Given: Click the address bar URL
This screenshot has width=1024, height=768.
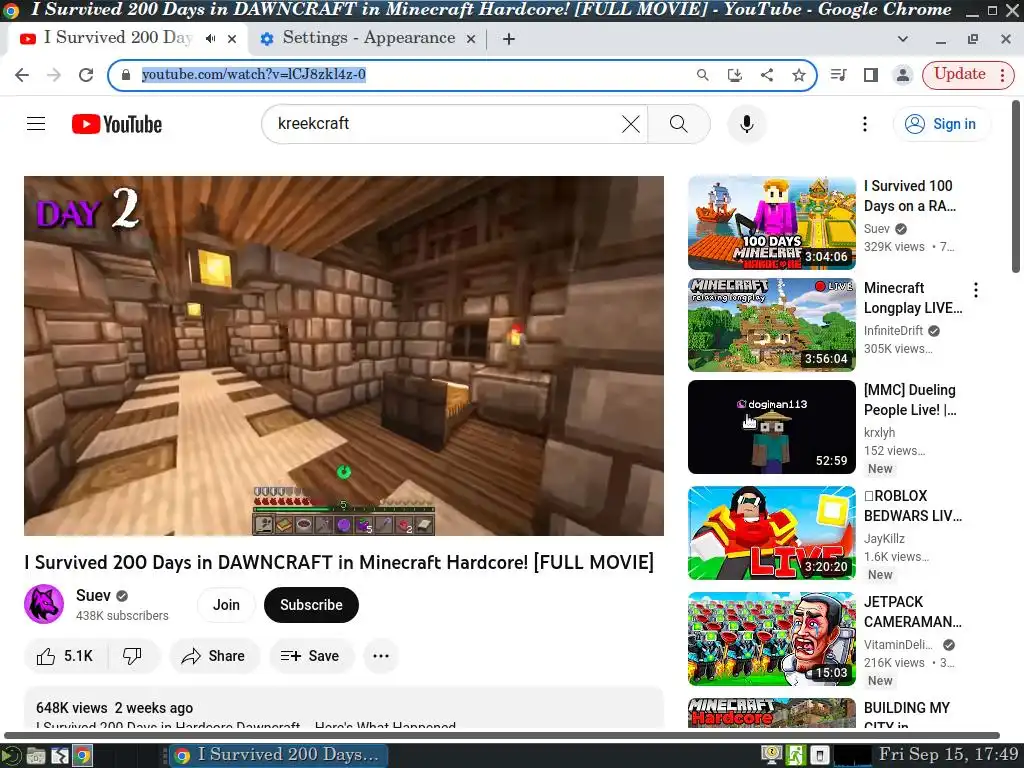Looking at the screenshot, I should coord(253,74).
